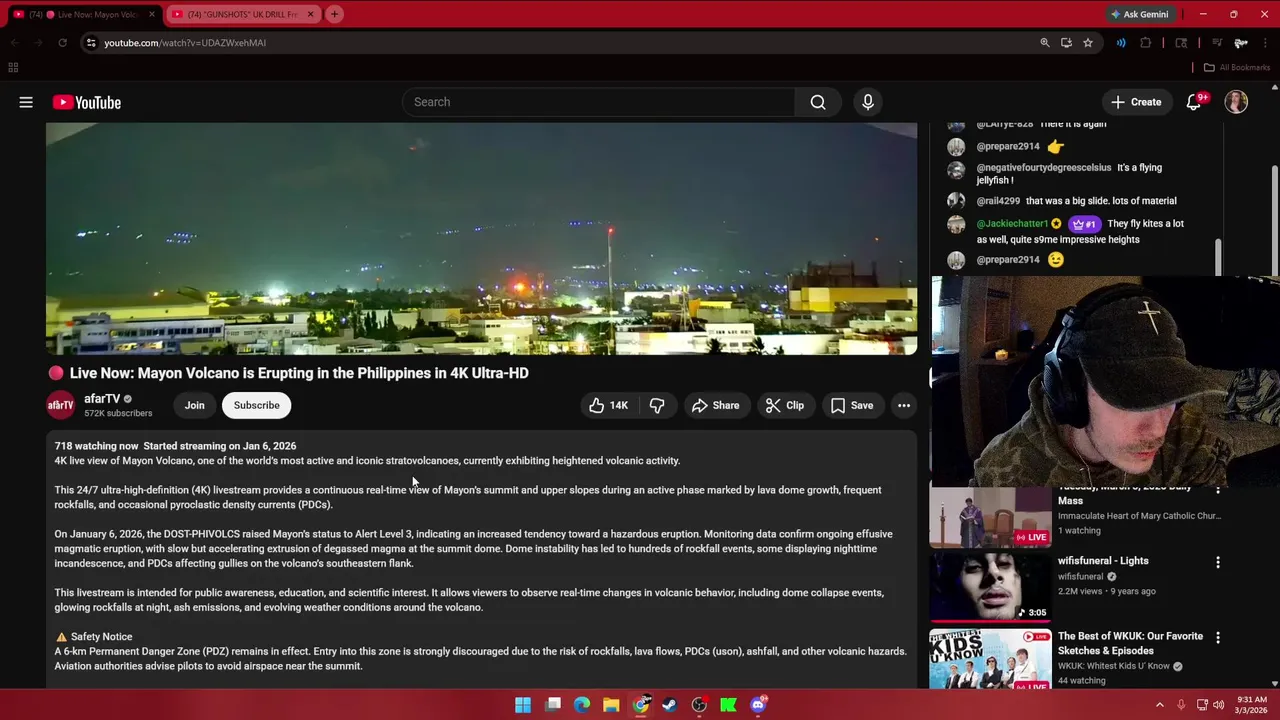Click chat user @negativefourtydegreescelsius

tap(1043, 168)
